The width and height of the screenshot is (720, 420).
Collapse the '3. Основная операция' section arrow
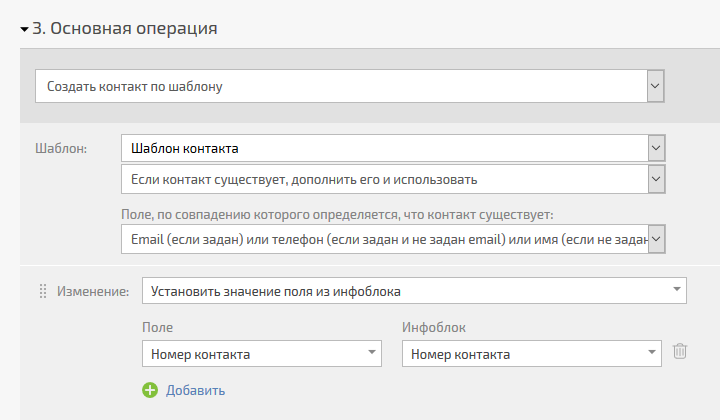coord(24,29)
